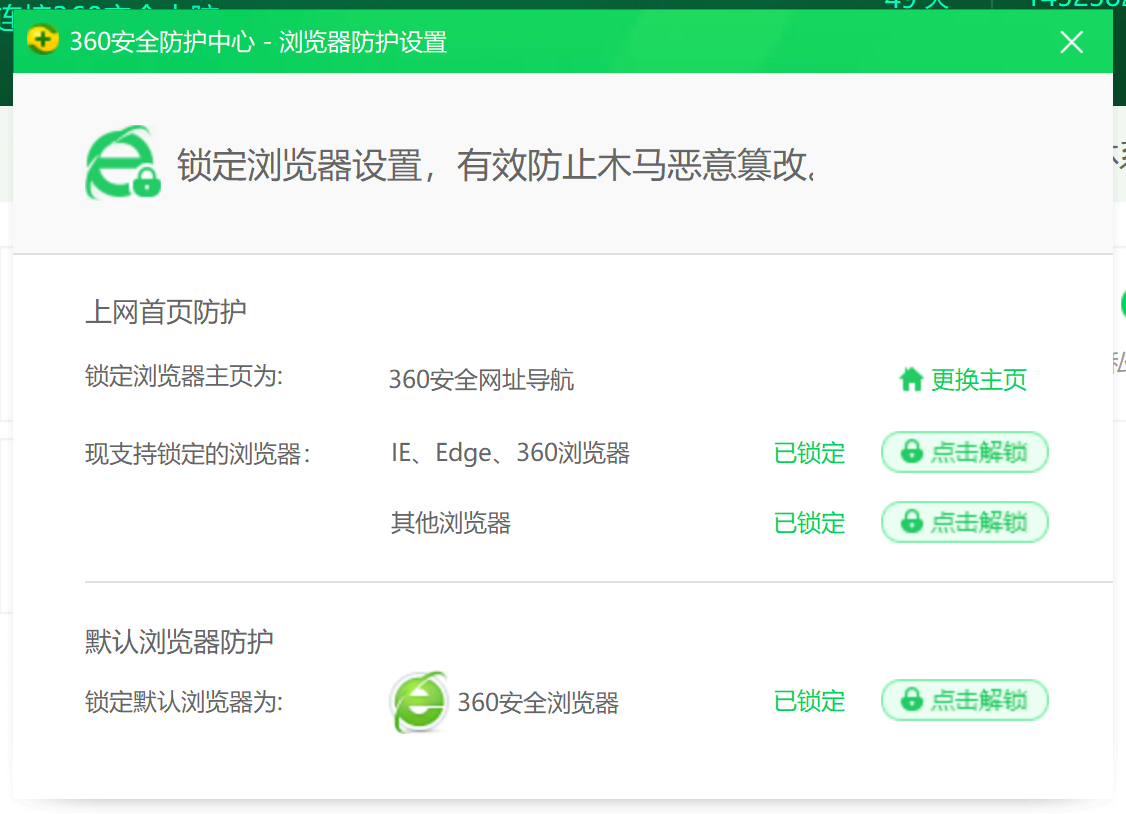Unlock IE, Edge, 360浏览器 homepage lock

click(964, 452)
